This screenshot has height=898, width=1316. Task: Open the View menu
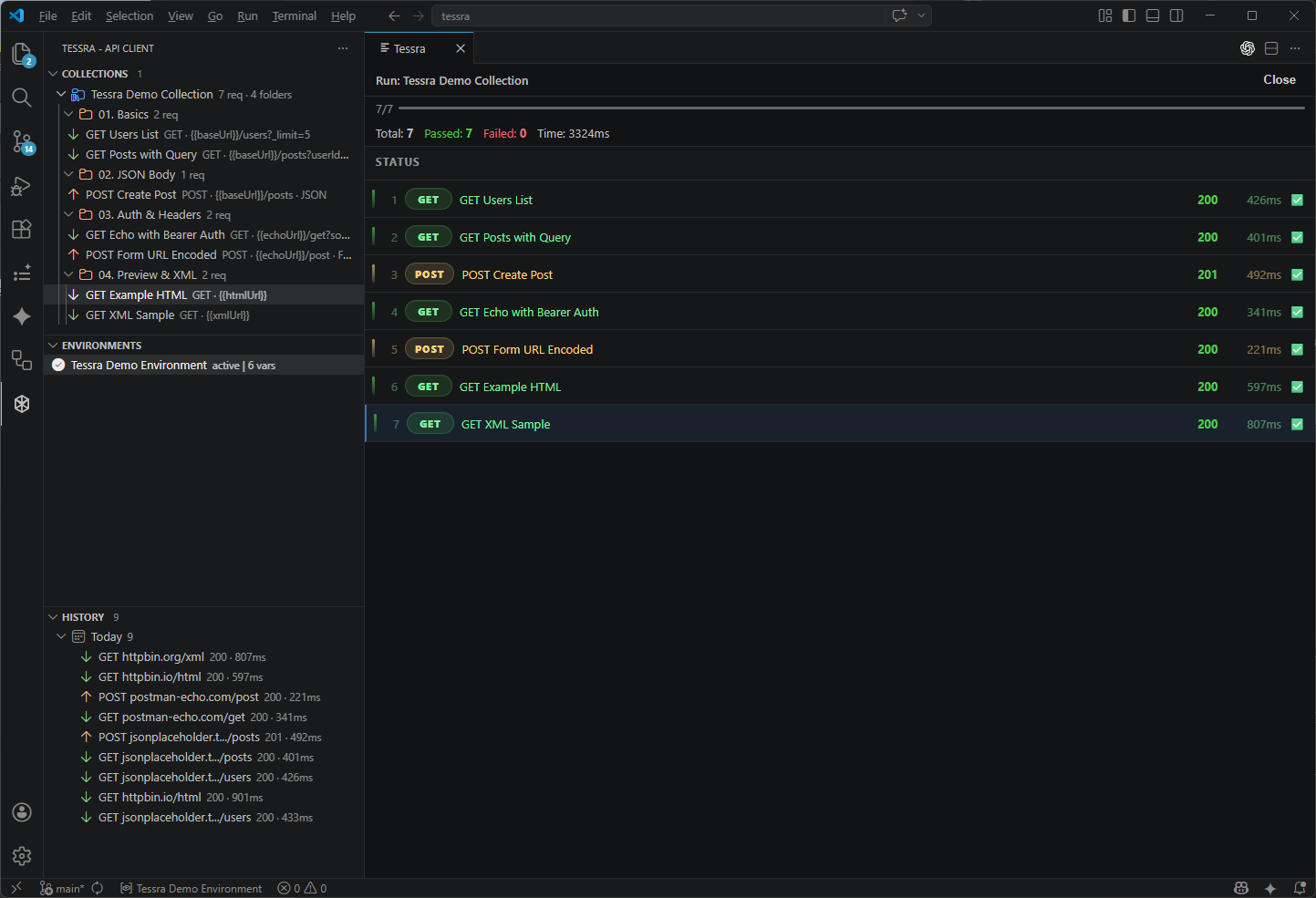[x=181, y=15]
